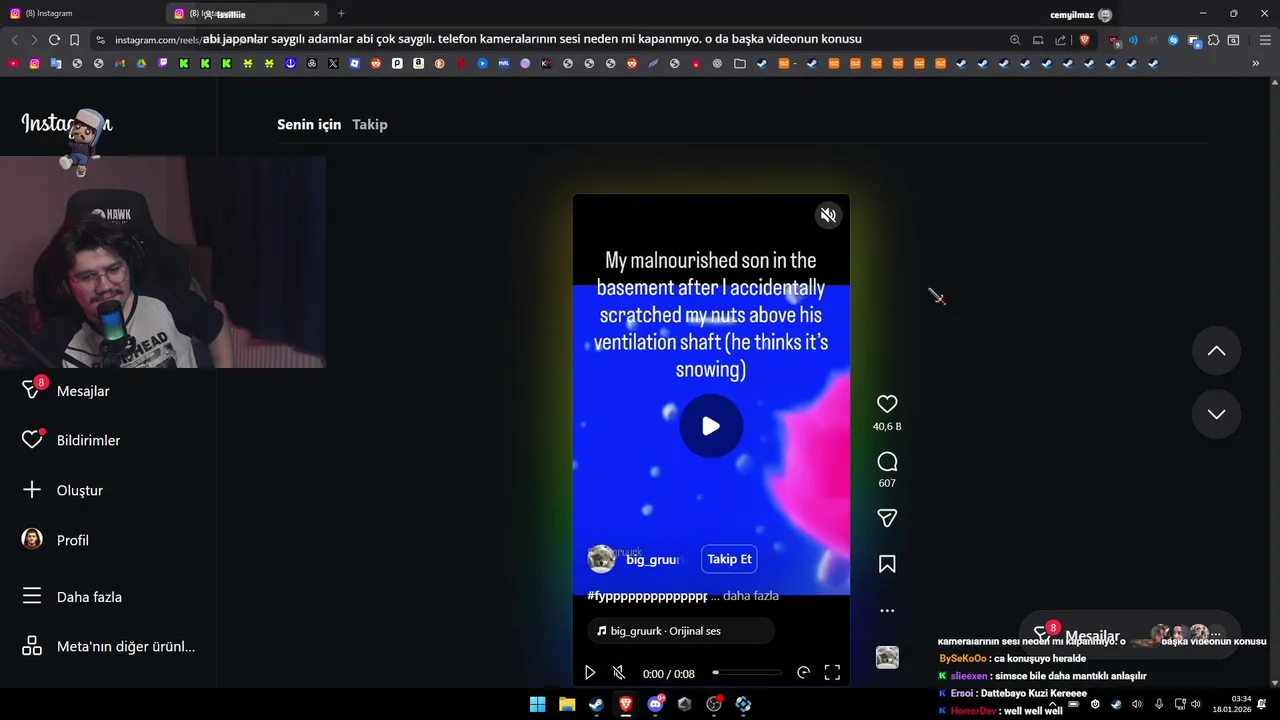Go to the previous reel with the up chevron
Image resolution: width=1280 pixels, height=720 pixels.
(x=1216, y=351)
